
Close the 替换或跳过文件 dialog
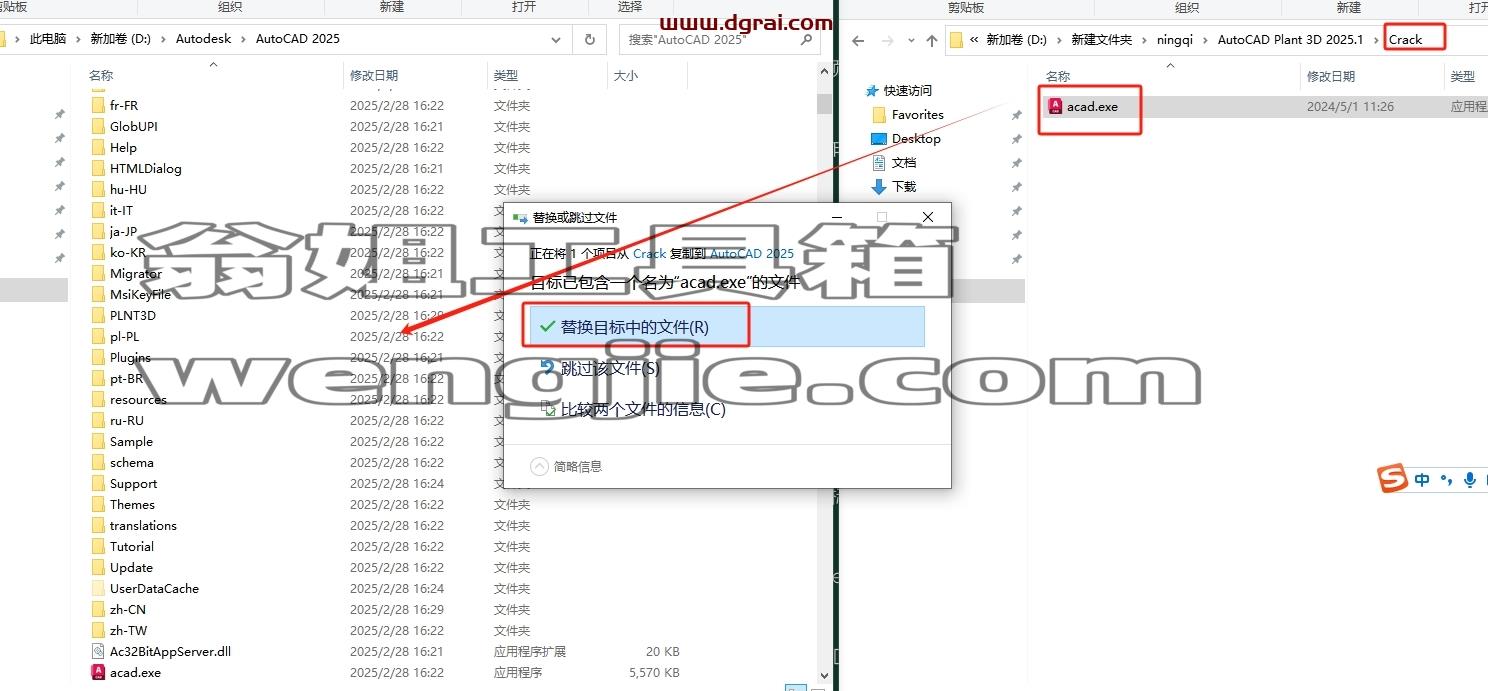927,217
